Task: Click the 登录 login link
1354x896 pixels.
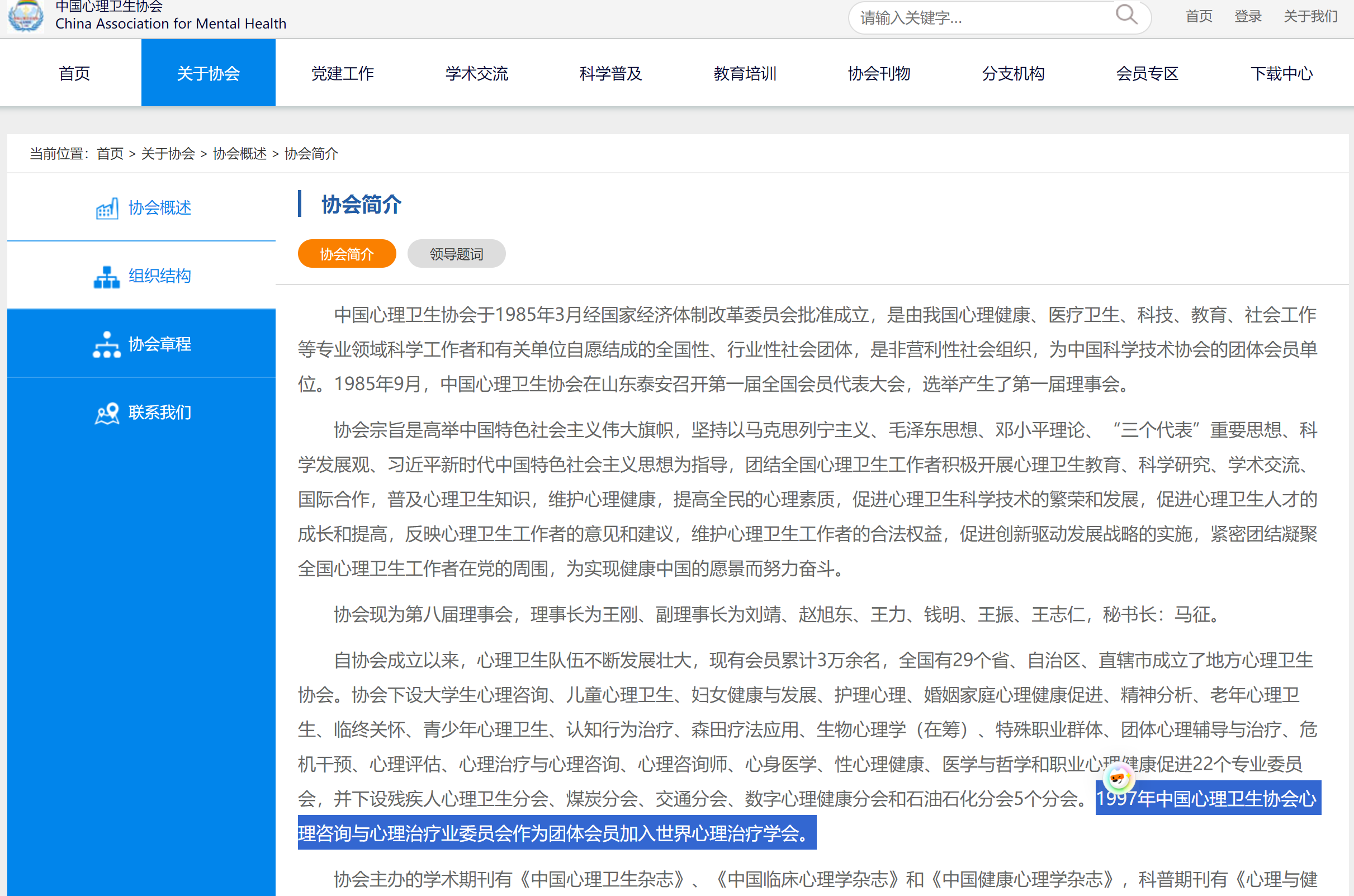Action: pyautogui.click(x=1248, y=16)
